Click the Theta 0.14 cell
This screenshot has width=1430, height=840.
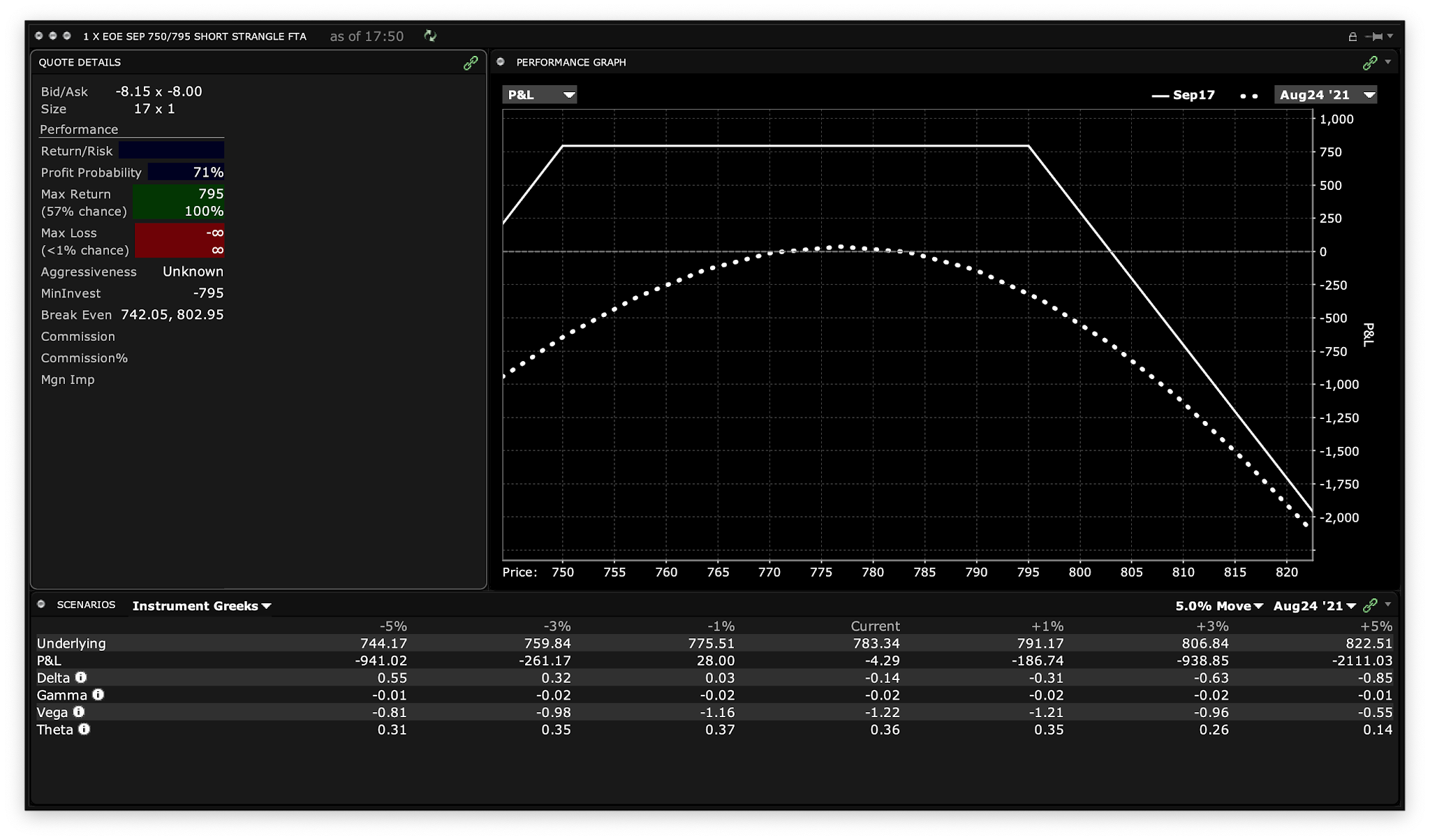pyautogui.click(x=1378, y=730)
